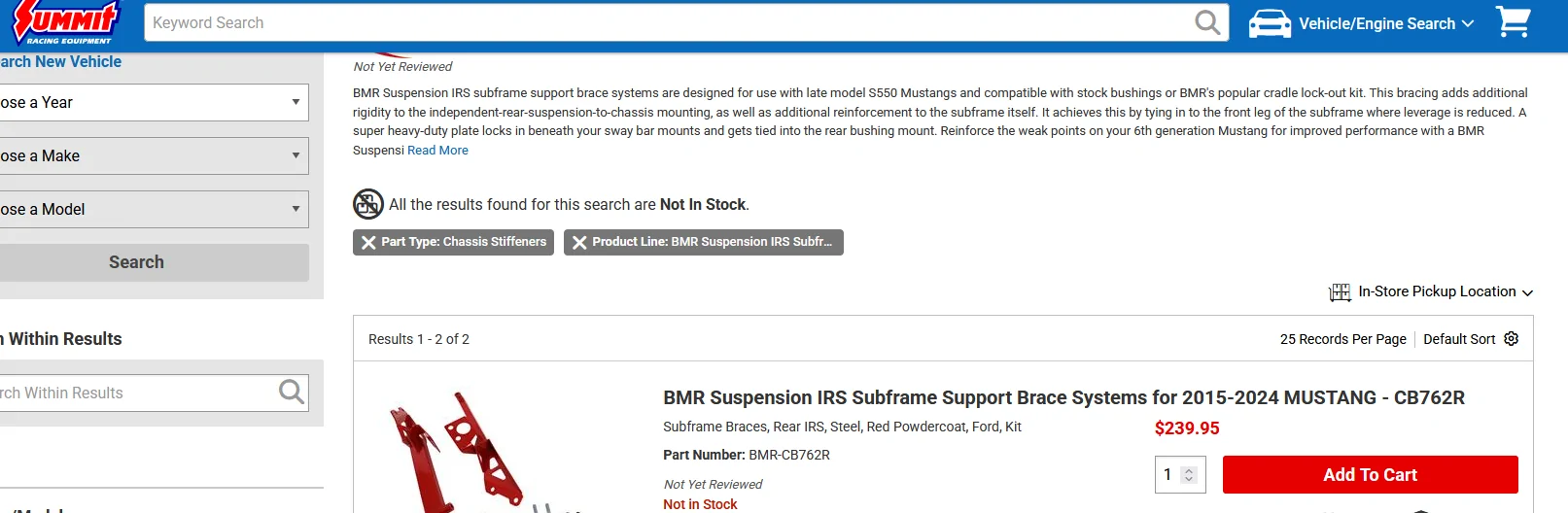Click the In-Store Pickup store icon
Screen dimensions: 1568x513
1340,291
